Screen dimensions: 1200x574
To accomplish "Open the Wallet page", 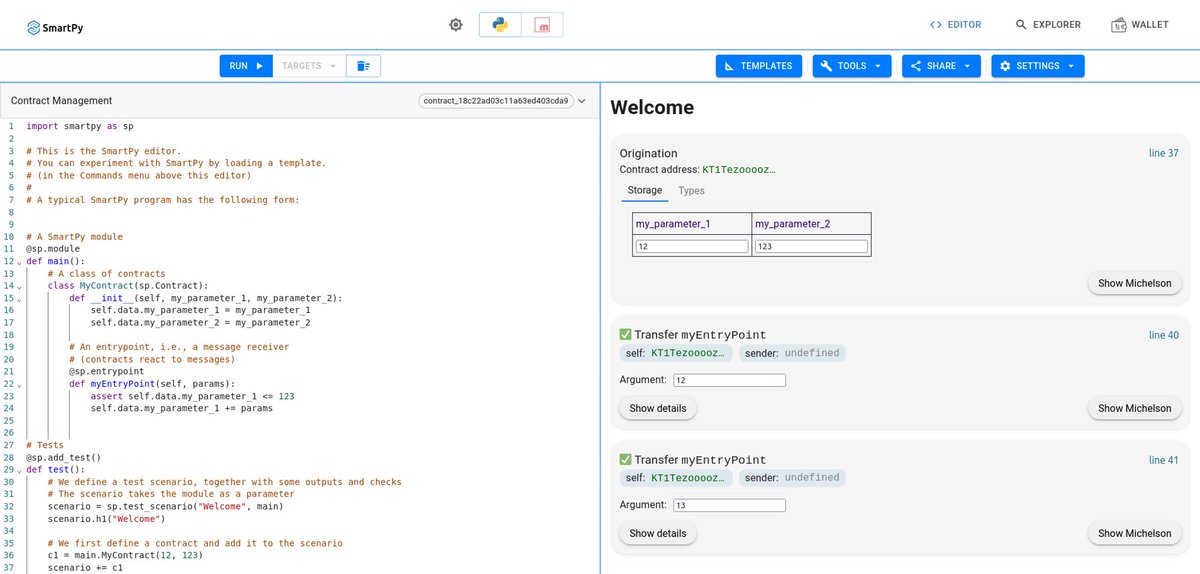I will coord(1140,25).
